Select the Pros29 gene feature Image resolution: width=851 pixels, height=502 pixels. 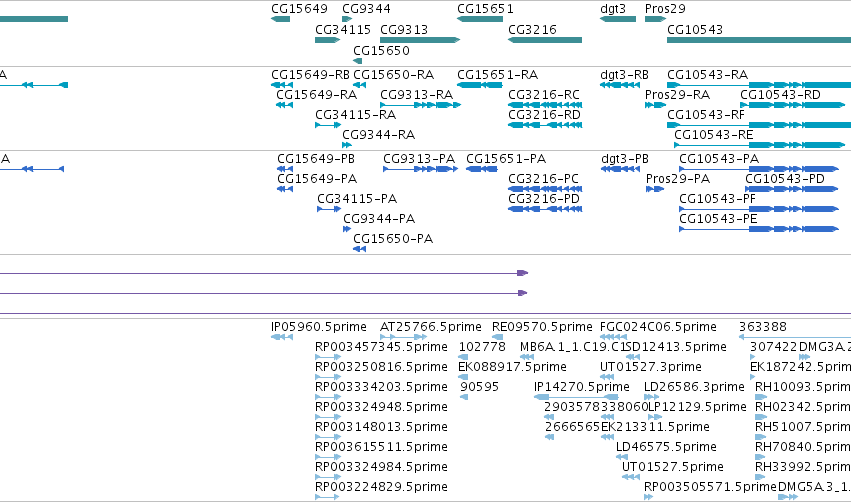(x=655, y=19)
